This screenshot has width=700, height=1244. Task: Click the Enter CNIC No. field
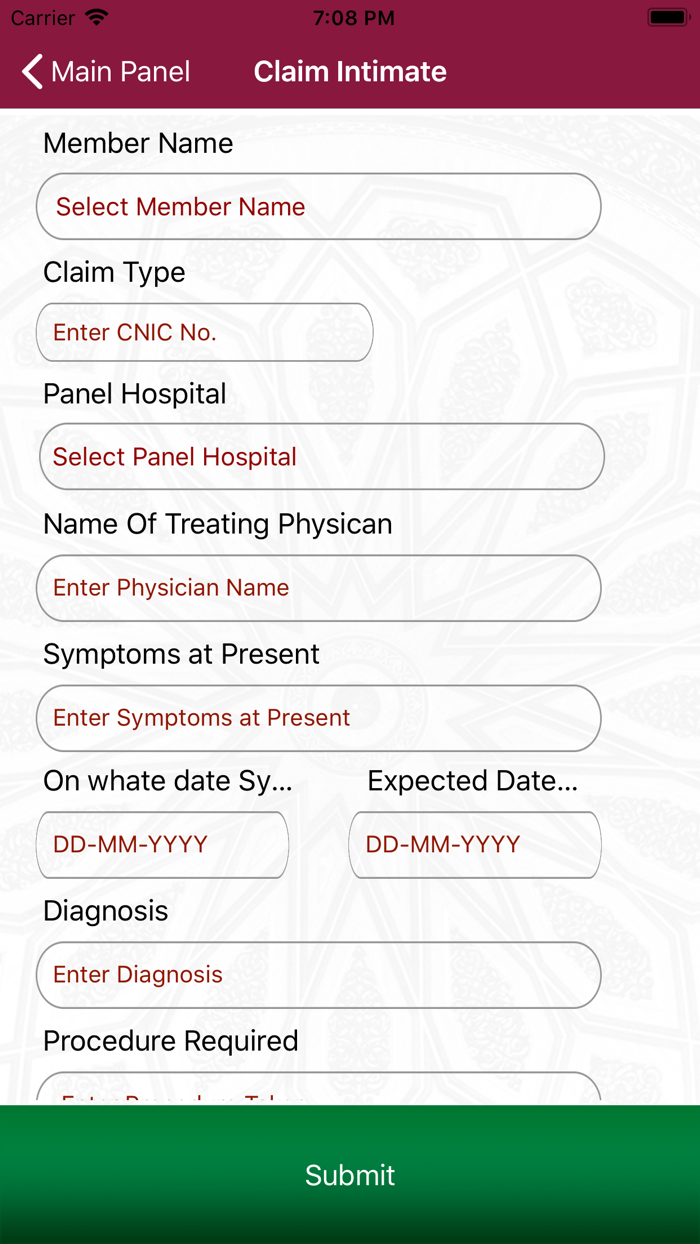coord(204,333)
